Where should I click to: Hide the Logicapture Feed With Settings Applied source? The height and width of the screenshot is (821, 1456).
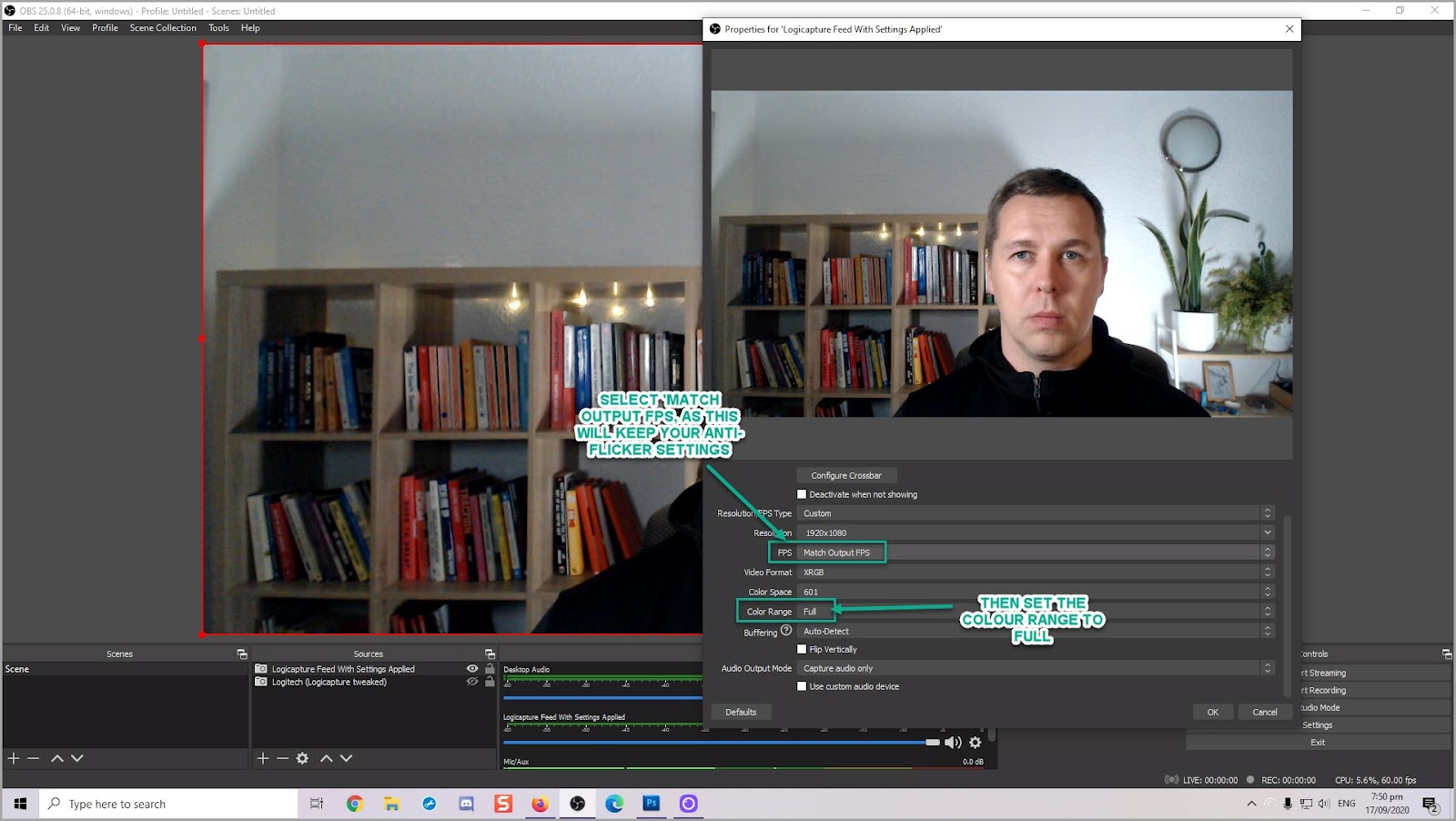[x=472, y=669]
